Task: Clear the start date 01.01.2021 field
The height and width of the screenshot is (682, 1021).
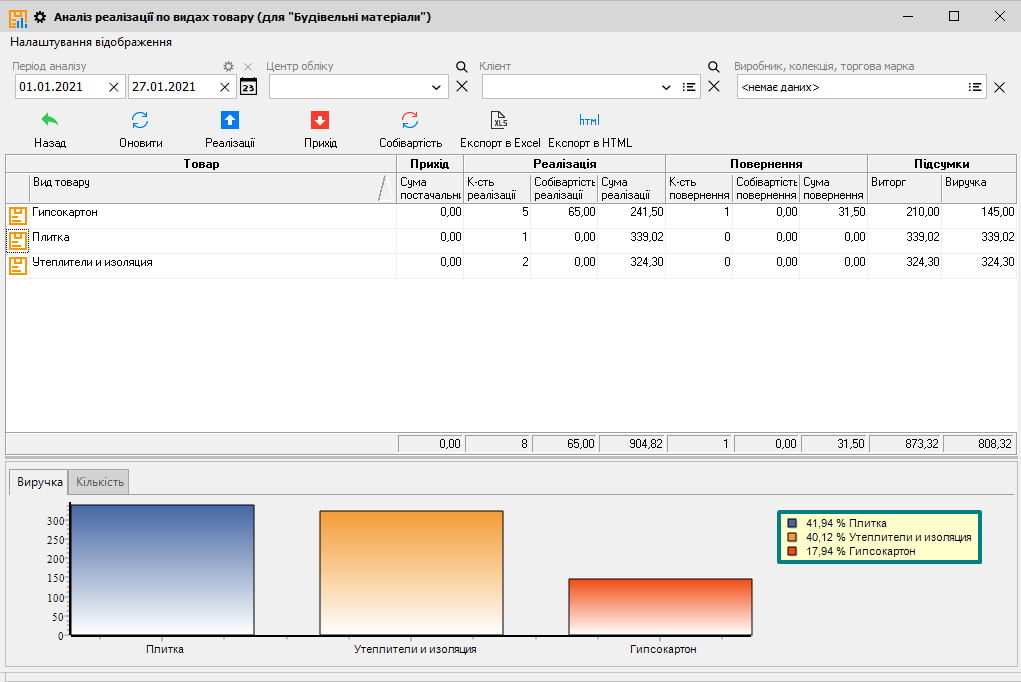Action: coord(113,87)
